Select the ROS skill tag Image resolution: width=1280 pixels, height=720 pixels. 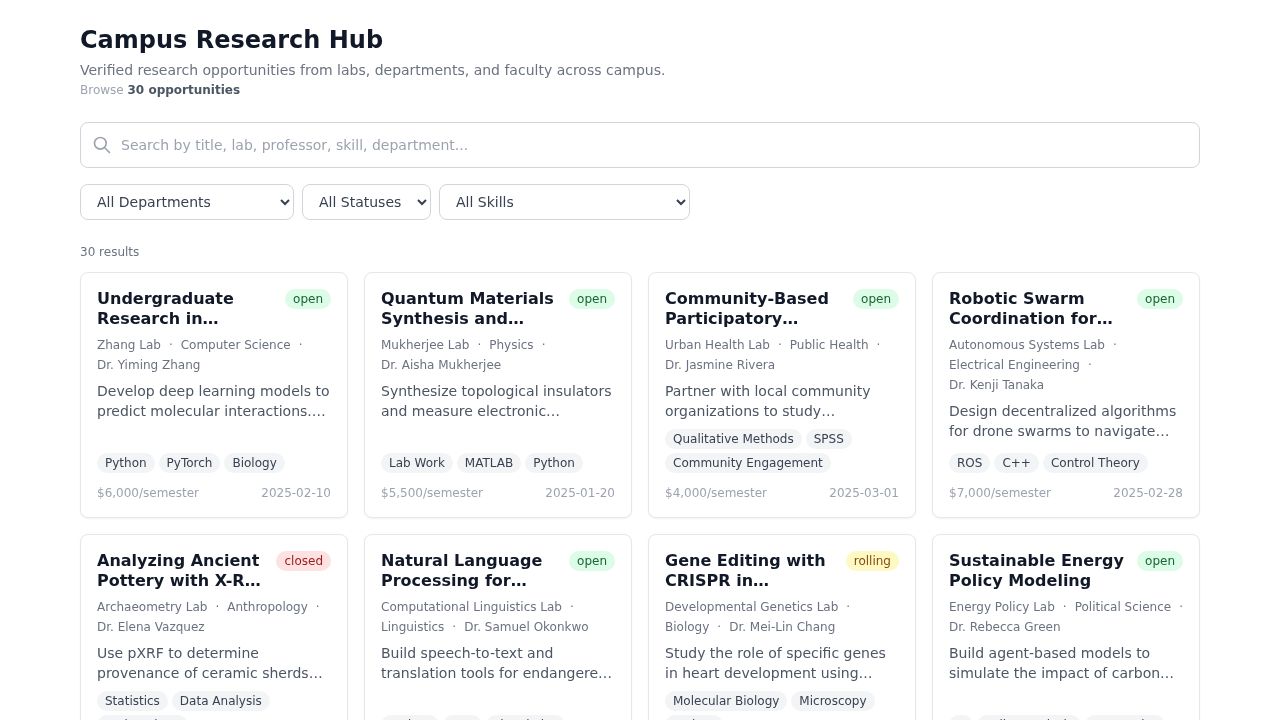click(x=969, y=463)
